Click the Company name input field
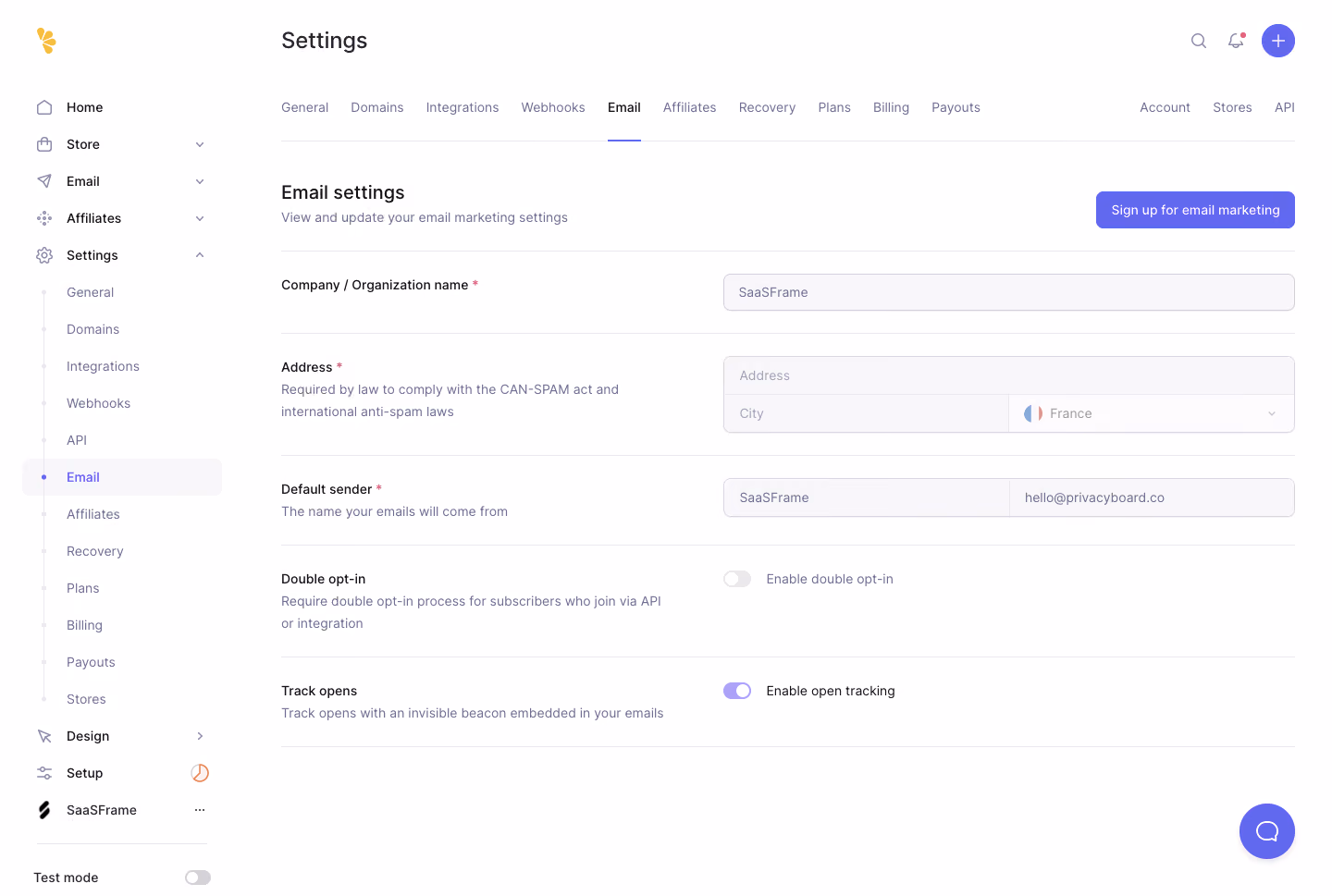 (1009, 292)
